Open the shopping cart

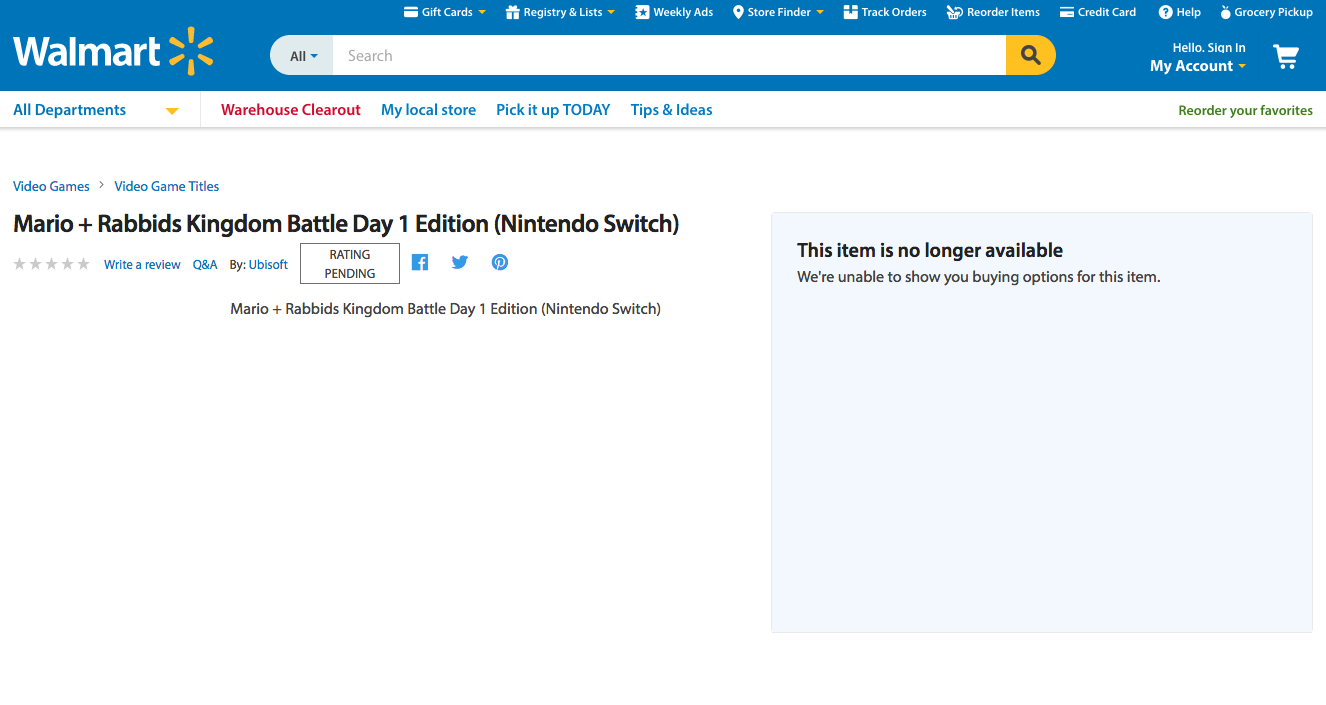pyautogui.click(x=1286, y=57)
